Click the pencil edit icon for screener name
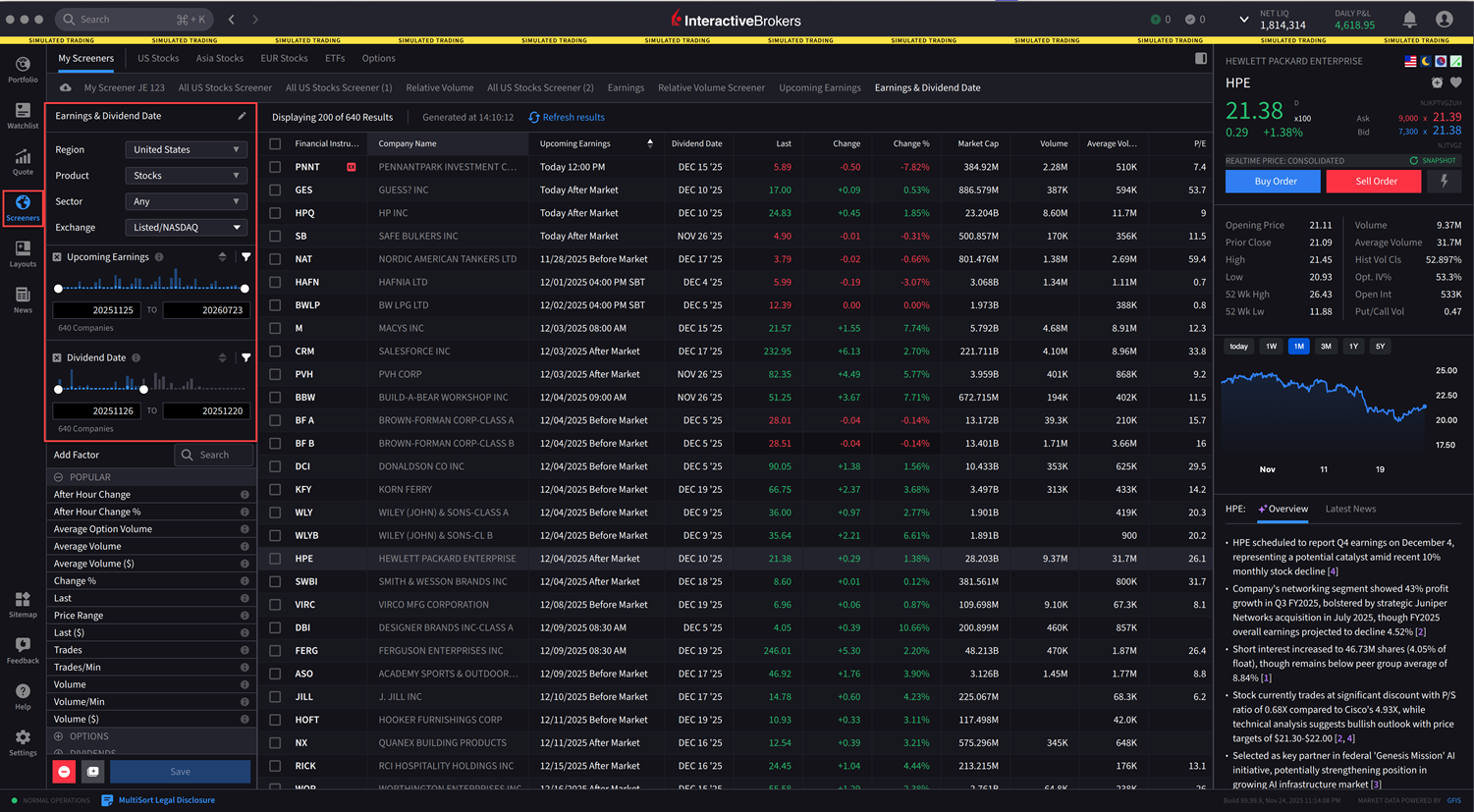Screen dimensions: 1474x812 [242, 116]
